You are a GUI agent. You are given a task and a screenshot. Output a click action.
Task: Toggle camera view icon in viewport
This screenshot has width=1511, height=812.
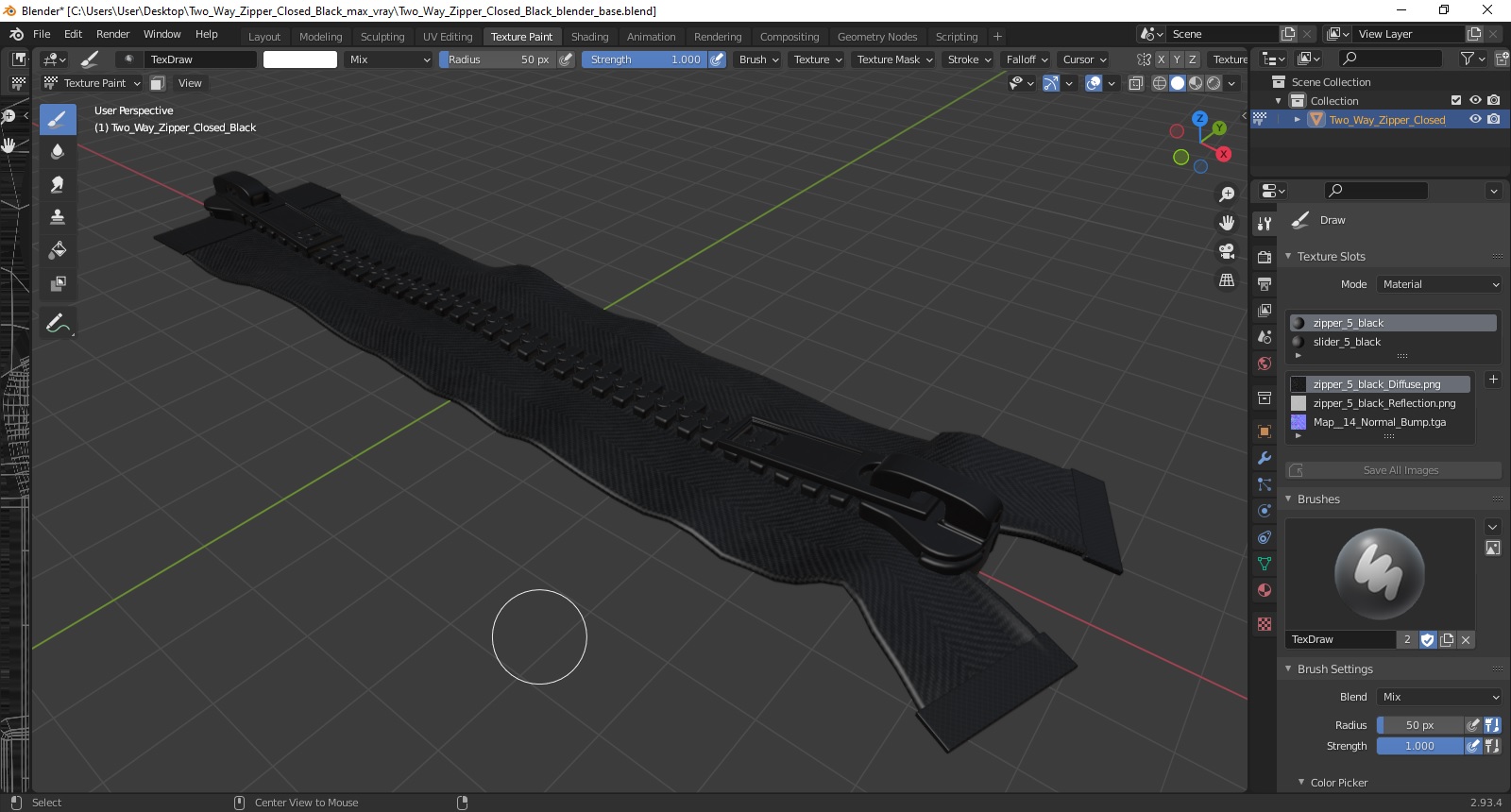[1227, 251]
